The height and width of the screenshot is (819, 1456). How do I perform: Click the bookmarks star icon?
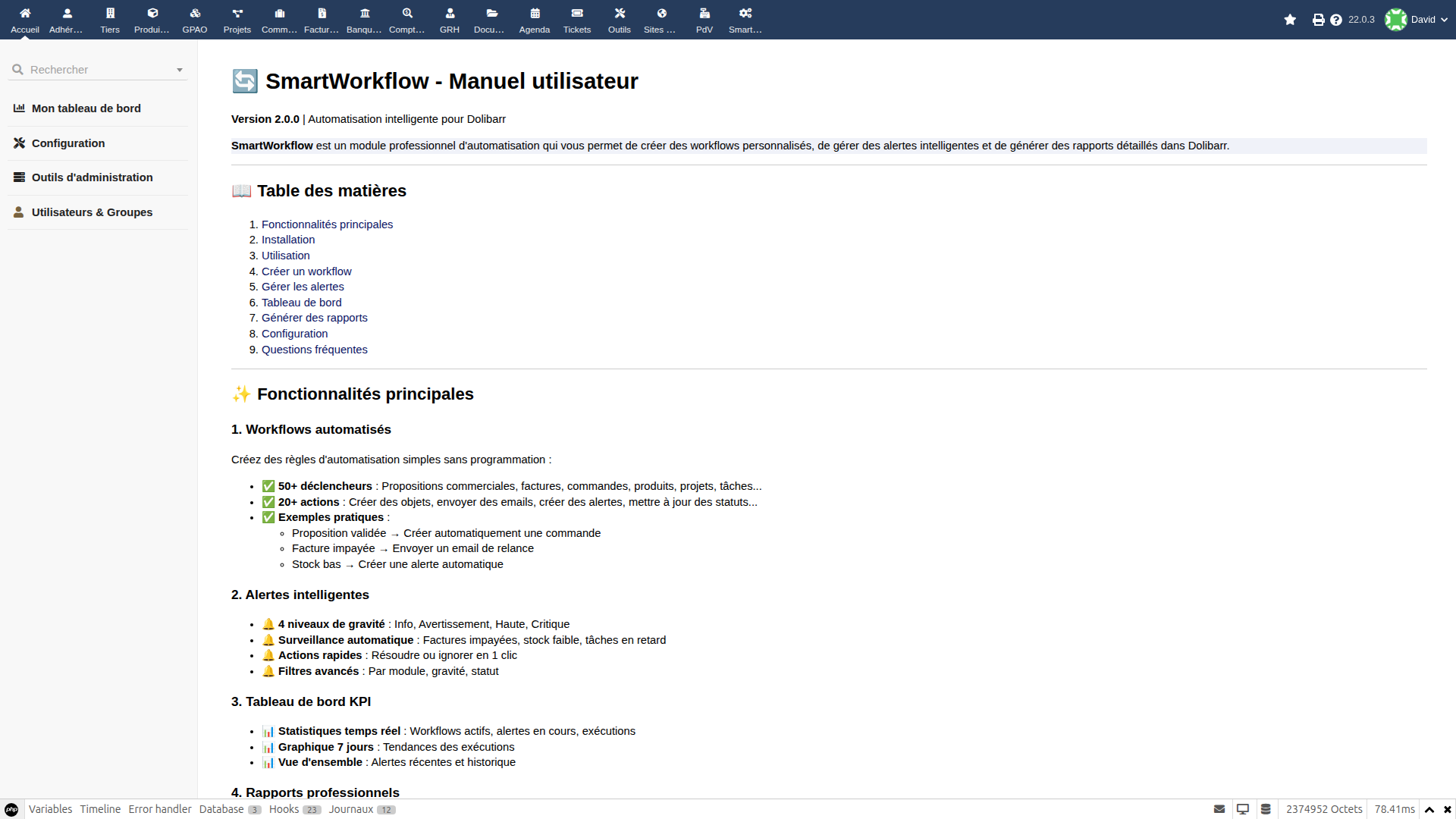(1290, 20)
